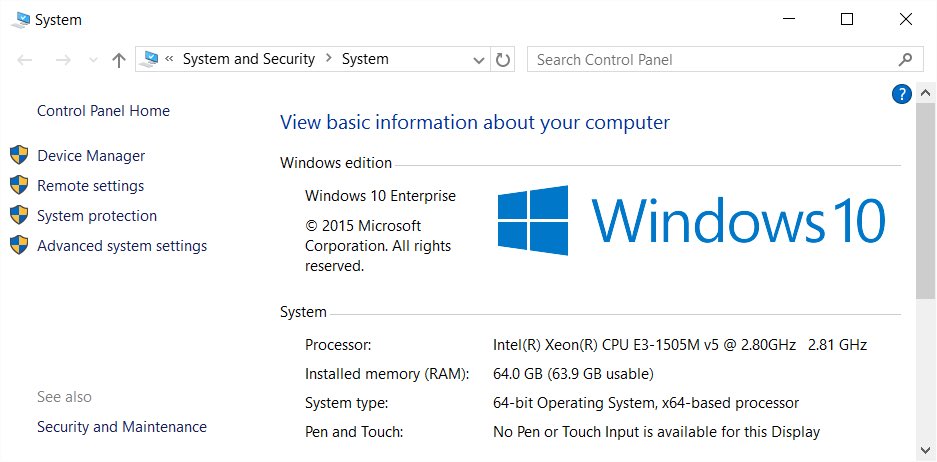Screen dimensions: 937x462
Task: Refresh the System page
Action: [x=503, y=60]
